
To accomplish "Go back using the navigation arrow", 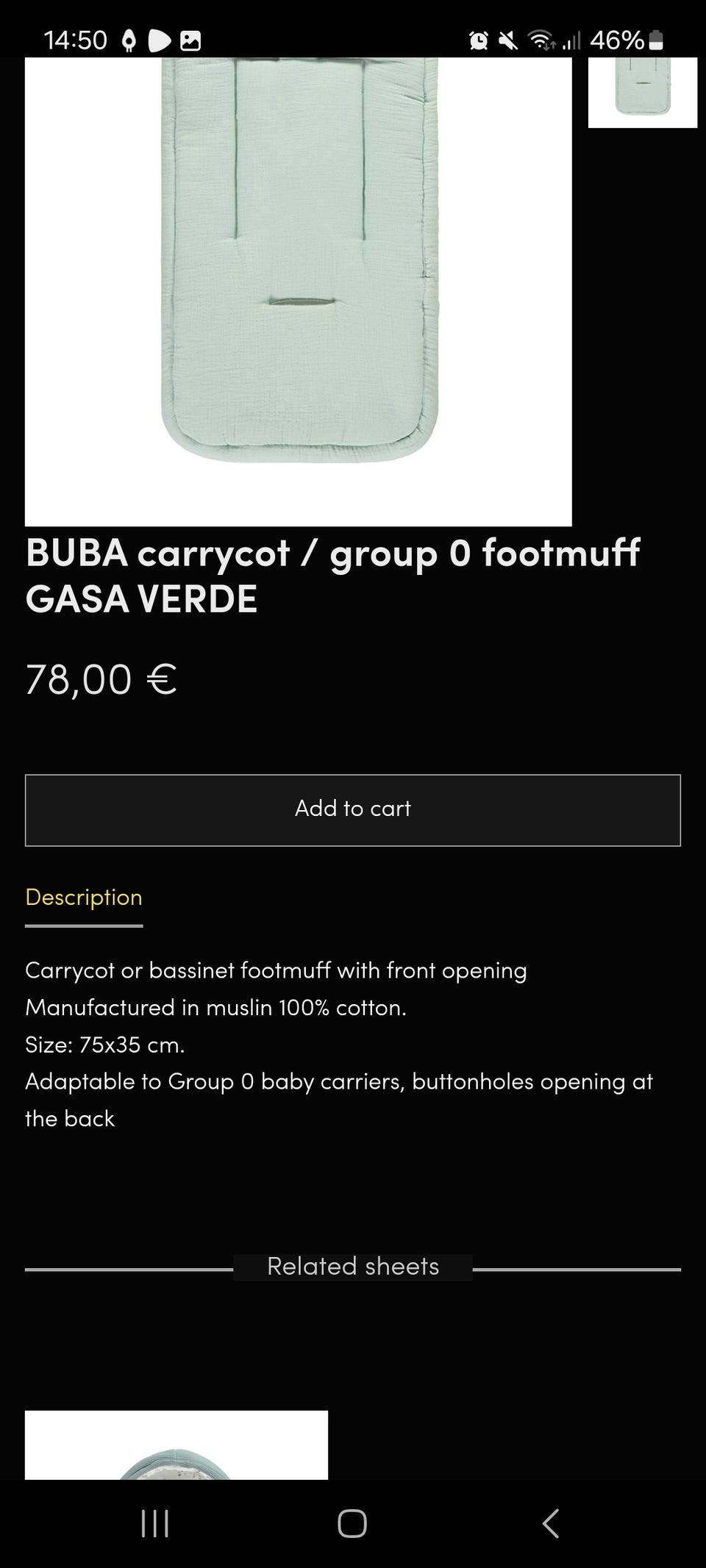I will [551, 1523].
